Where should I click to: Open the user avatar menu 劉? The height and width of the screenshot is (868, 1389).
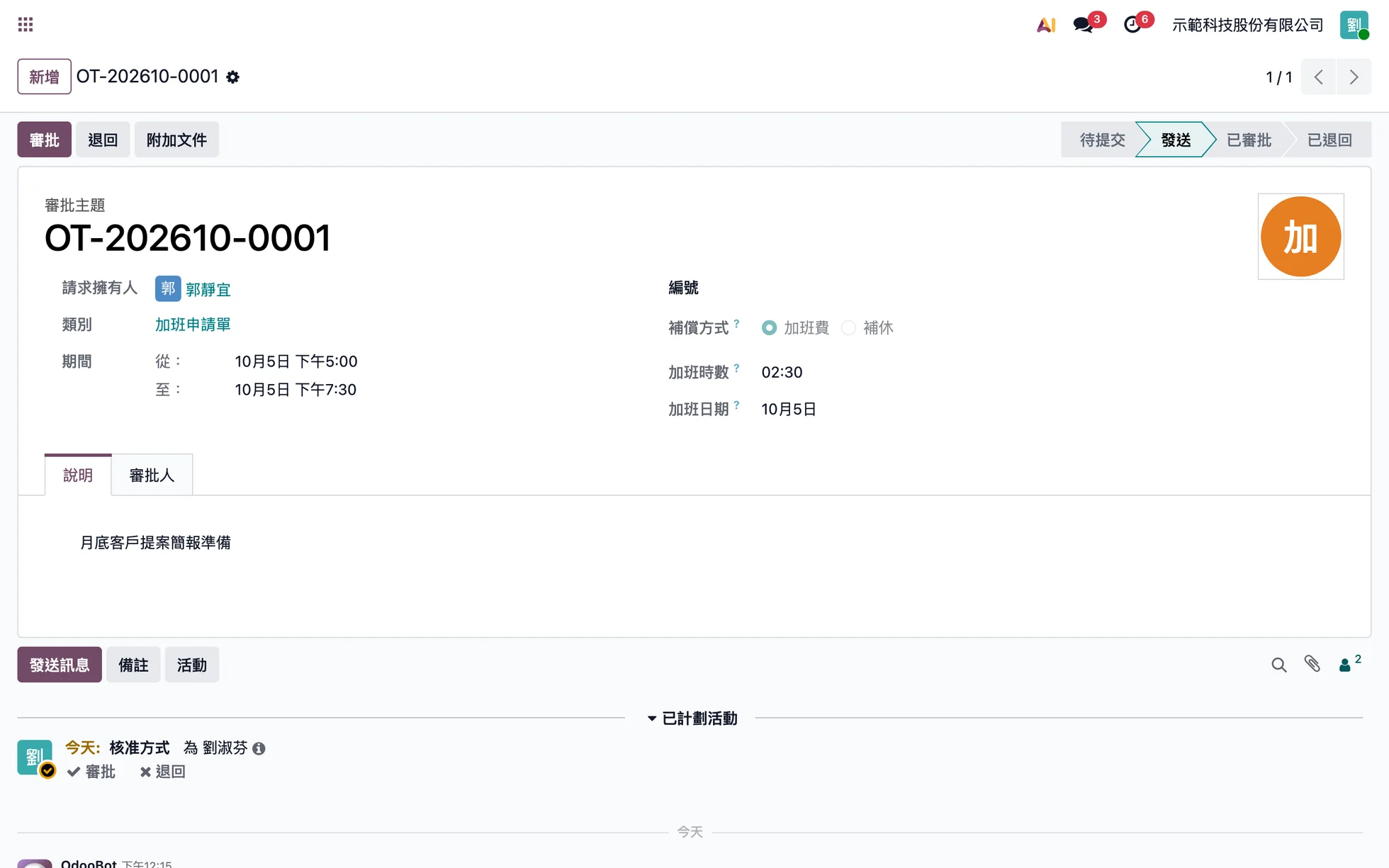[x=1354, y=25]
